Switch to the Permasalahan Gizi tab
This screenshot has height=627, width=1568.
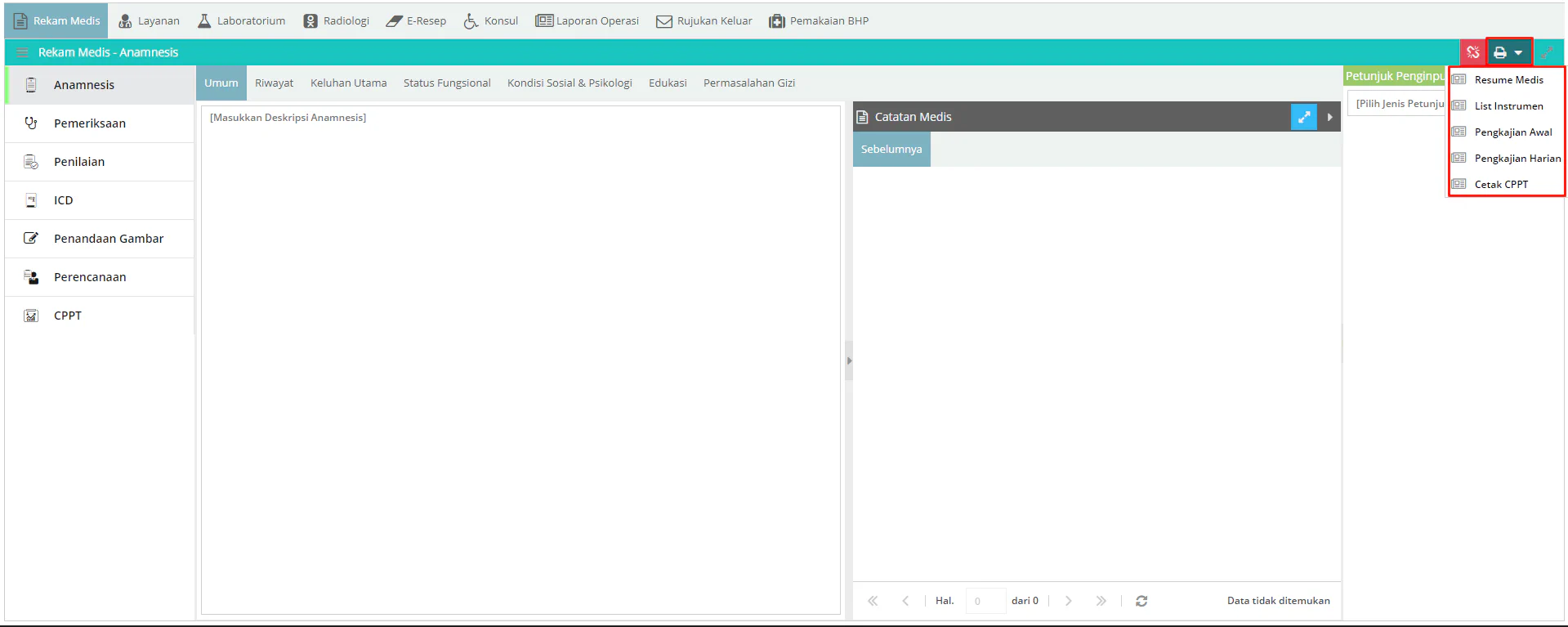(749, 83)
